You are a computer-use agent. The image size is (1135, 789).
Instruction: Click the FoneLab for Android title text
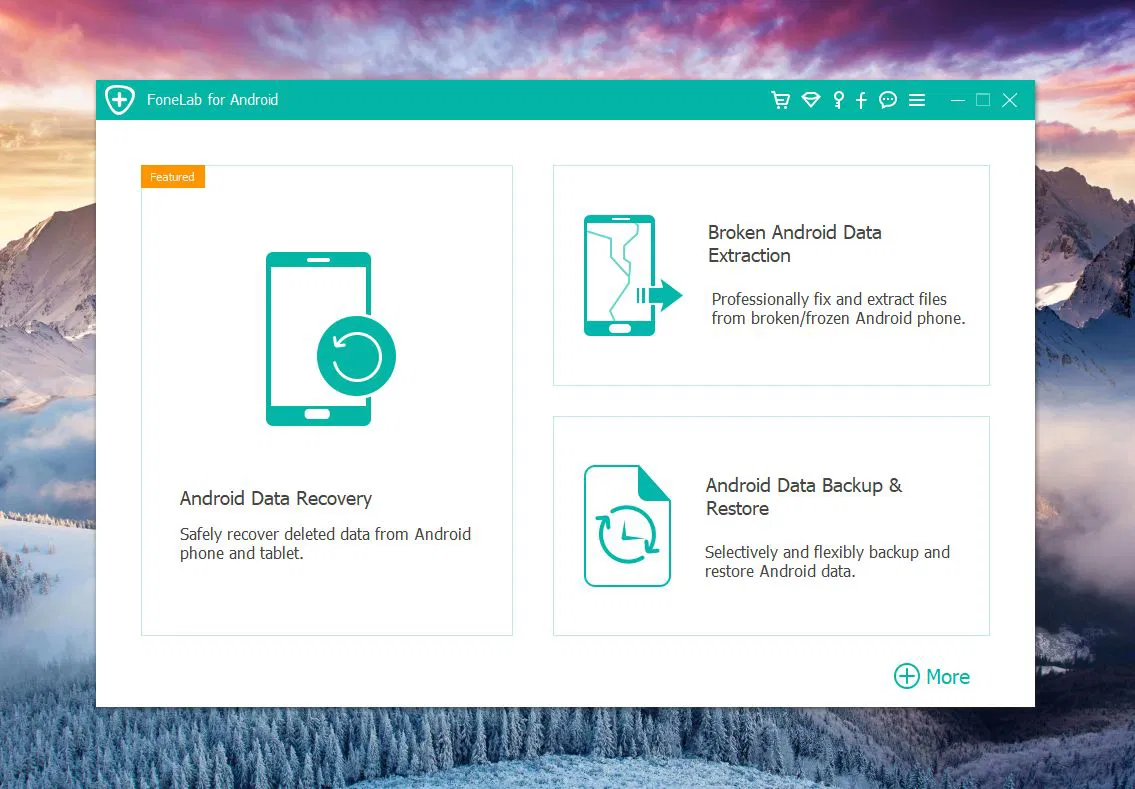coord(213,99)
